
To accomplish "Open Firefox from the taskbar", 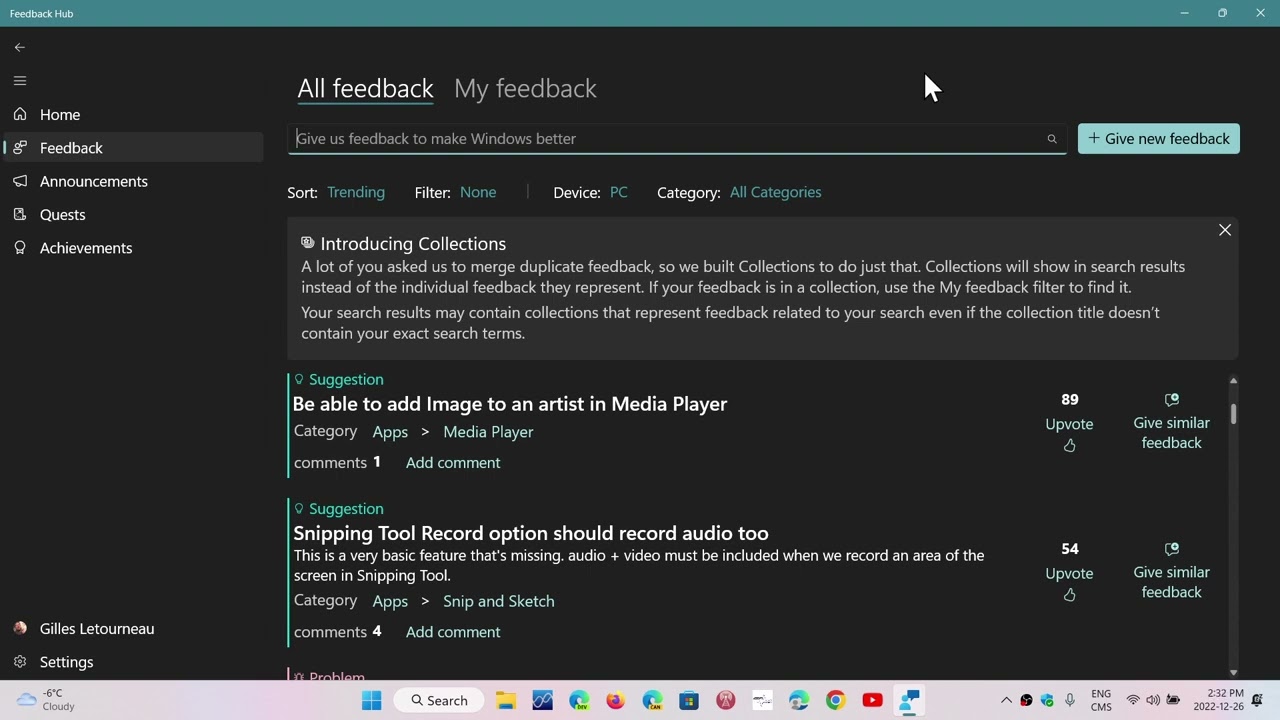I will tap(615, 701).
